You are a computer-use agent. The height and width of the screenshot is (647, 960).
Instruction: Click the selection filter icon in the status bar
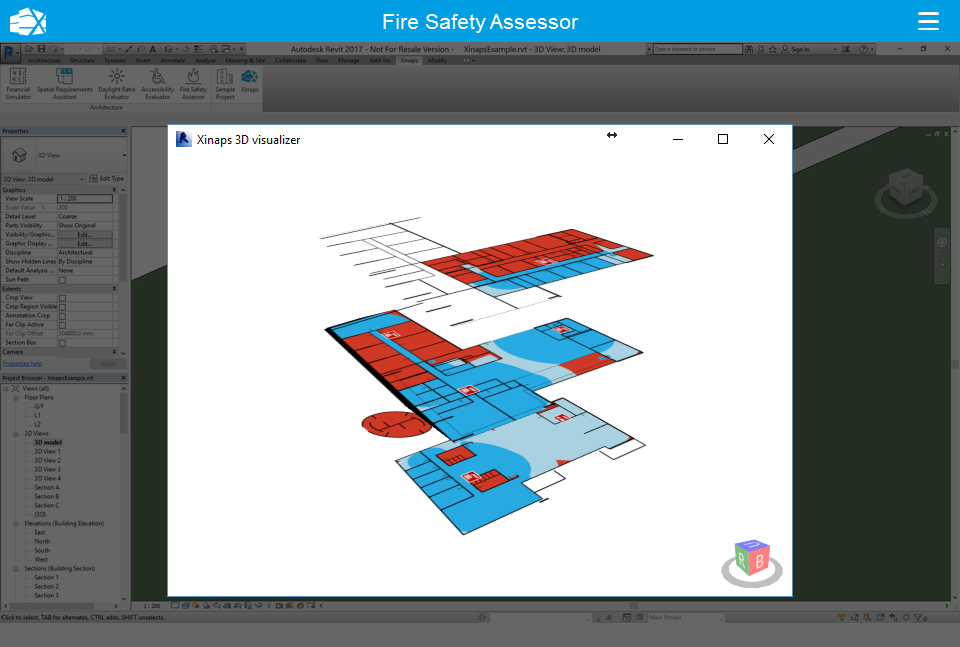(x=920, y=618)
